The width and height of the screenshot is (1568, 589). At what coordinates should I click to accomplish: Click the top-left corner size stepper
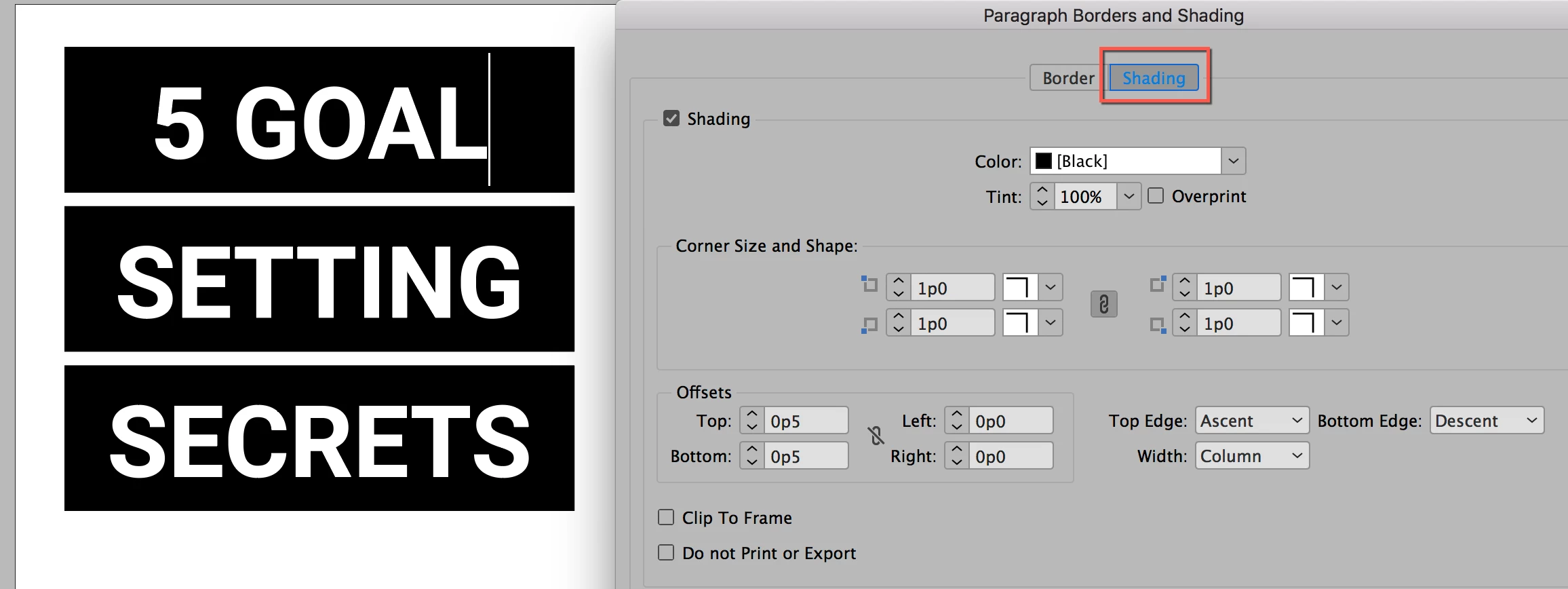(x=899, y=287)
